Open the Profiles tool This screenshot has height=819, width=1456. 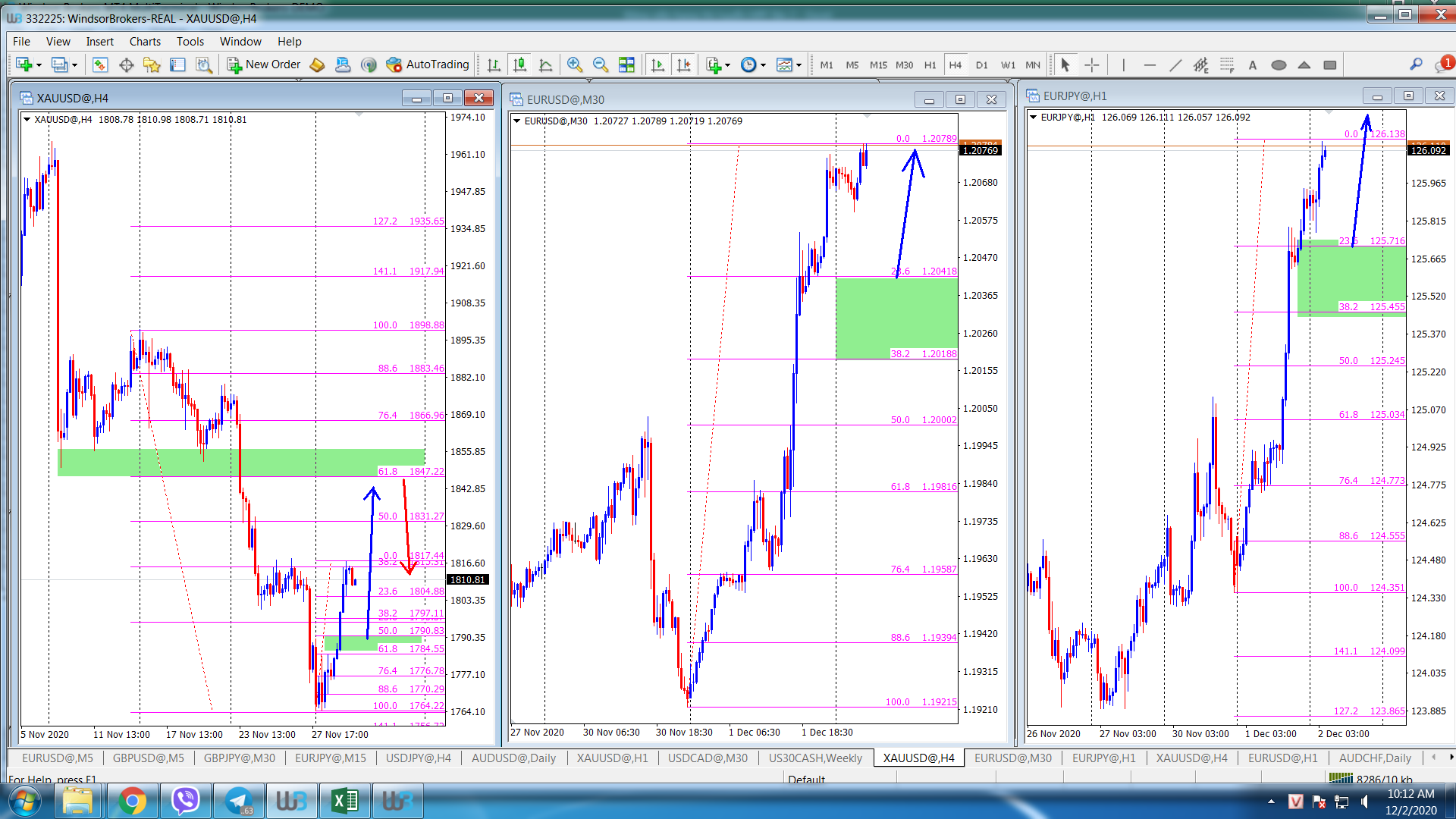point(59,65)
